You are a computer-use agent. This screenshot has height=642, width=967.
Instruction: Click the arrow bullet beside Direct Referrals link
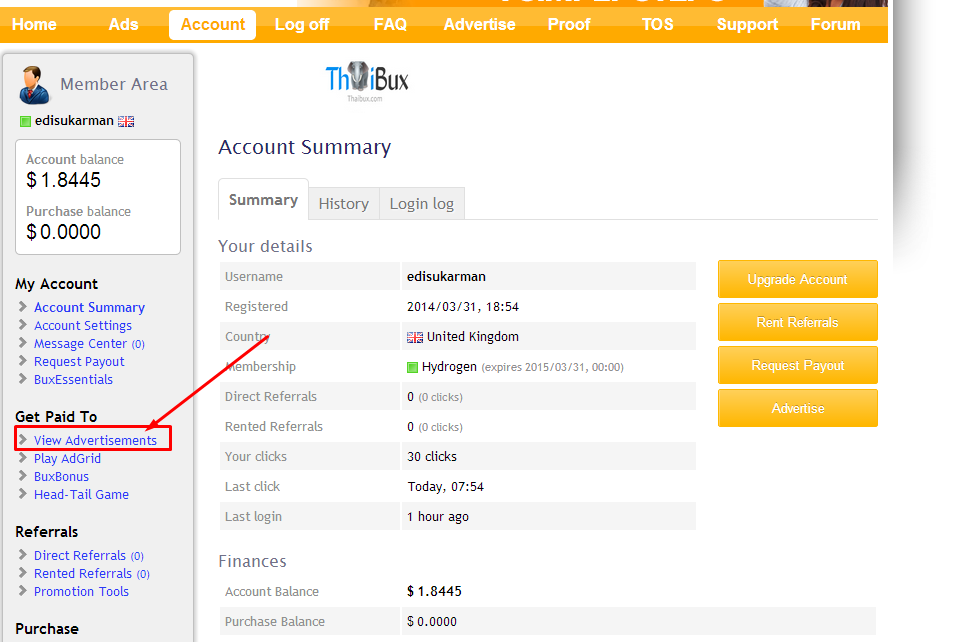(x=23, y=554)
